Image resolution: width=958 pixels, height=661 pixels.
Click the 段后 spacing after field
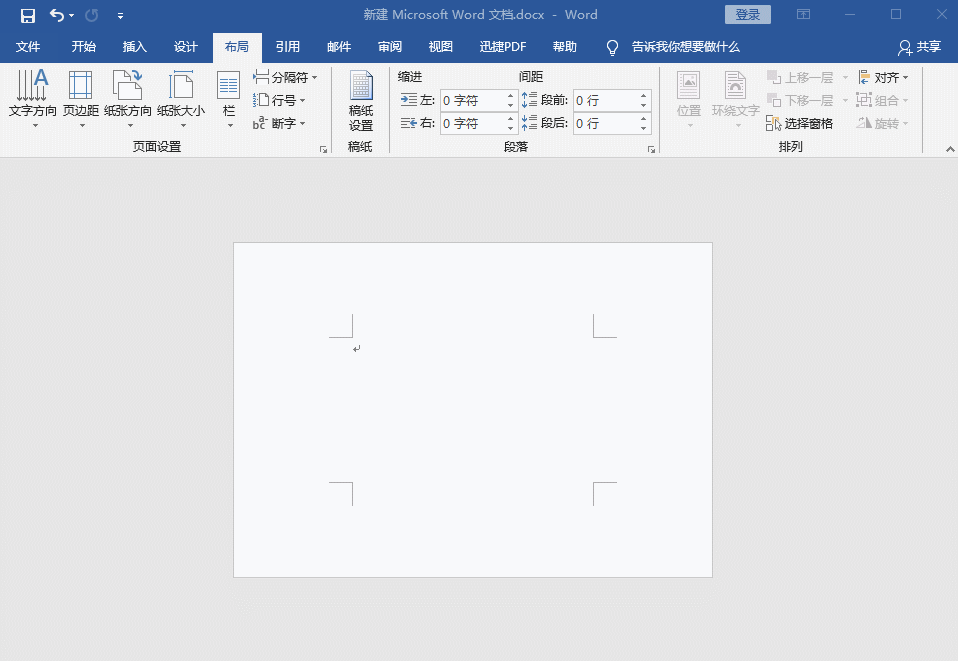[x=605, y=123]
